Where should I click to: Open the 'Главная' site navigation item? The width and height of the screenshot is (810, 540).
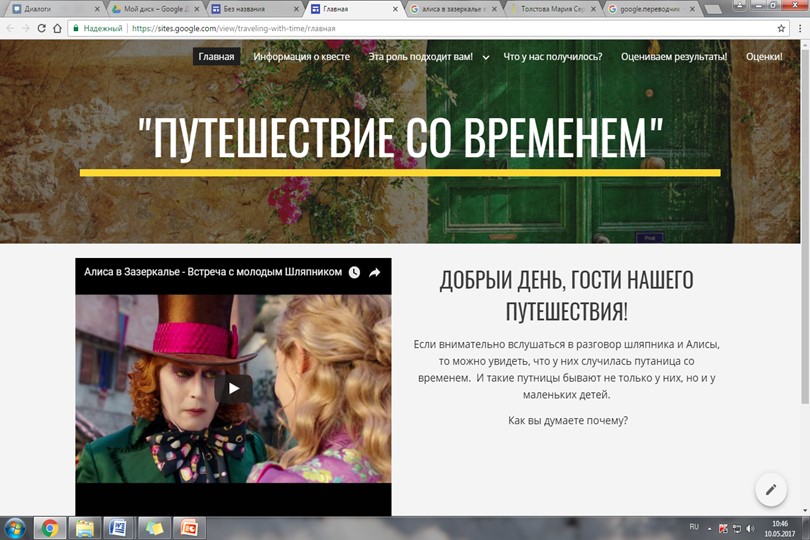(216, 57)
